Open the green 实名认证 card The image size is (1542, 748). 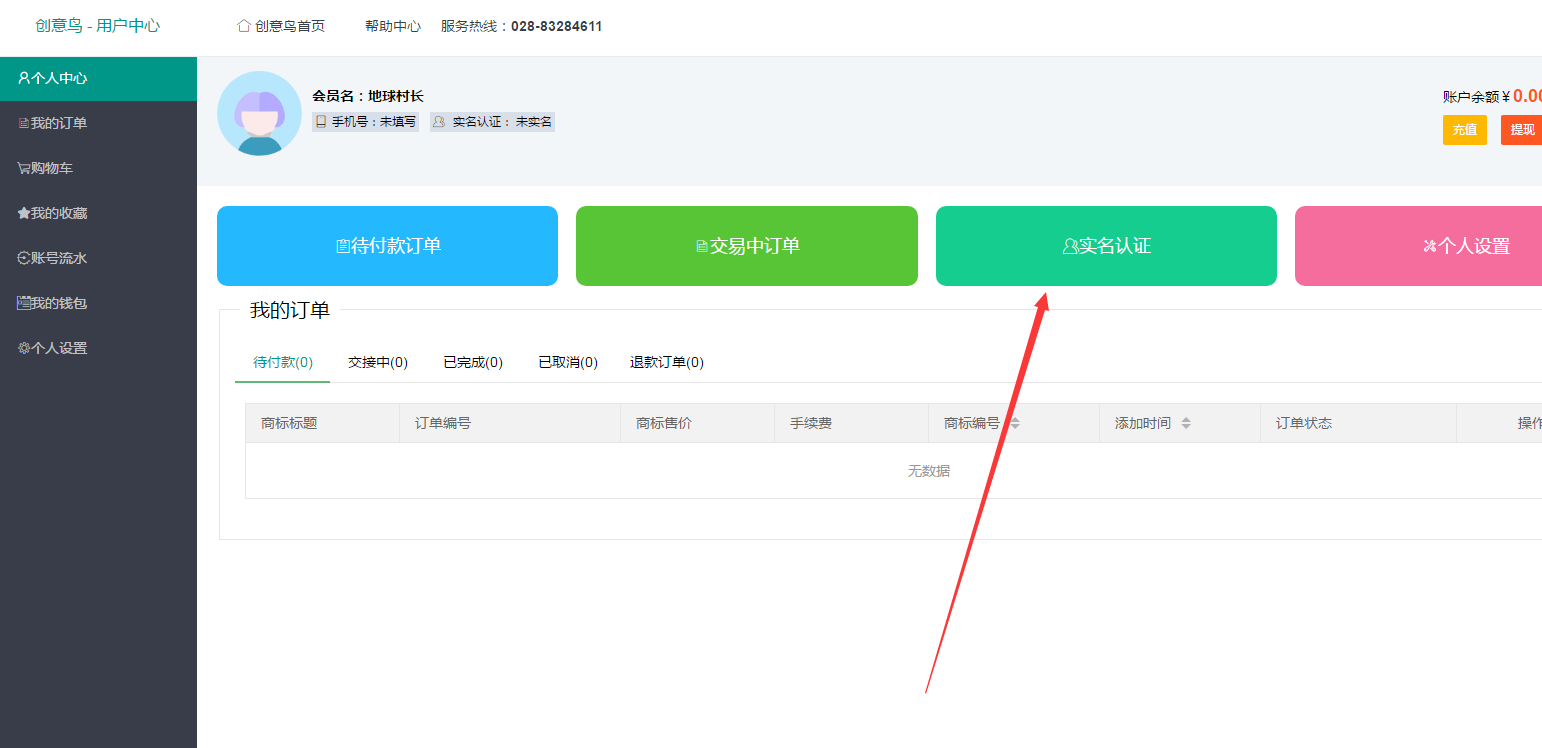point(1105,246)
